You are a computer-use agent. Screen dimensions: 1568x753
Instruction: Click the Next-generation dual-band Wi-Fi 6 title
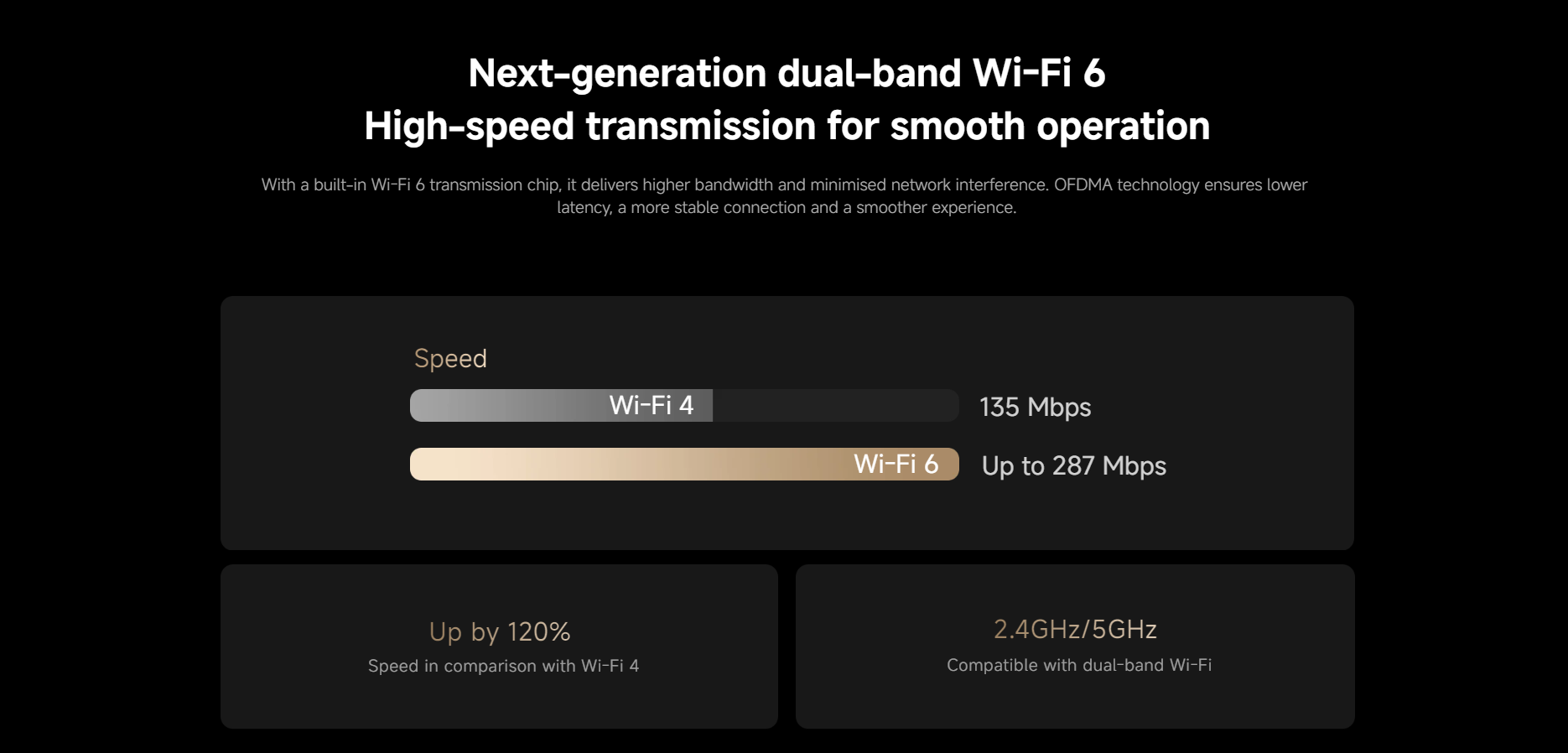tap(787, 73)
